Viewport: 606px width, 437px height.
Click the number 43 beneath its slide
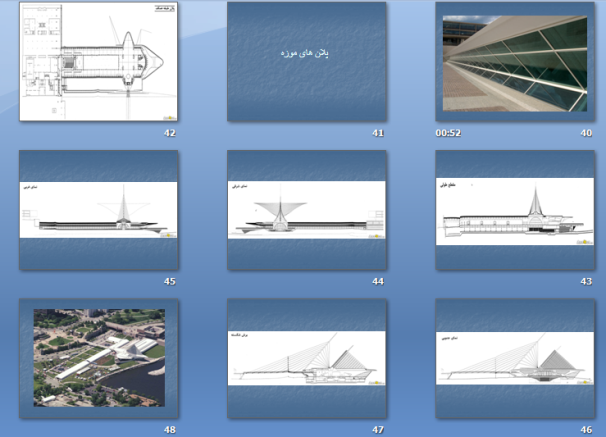pos(586,281)
